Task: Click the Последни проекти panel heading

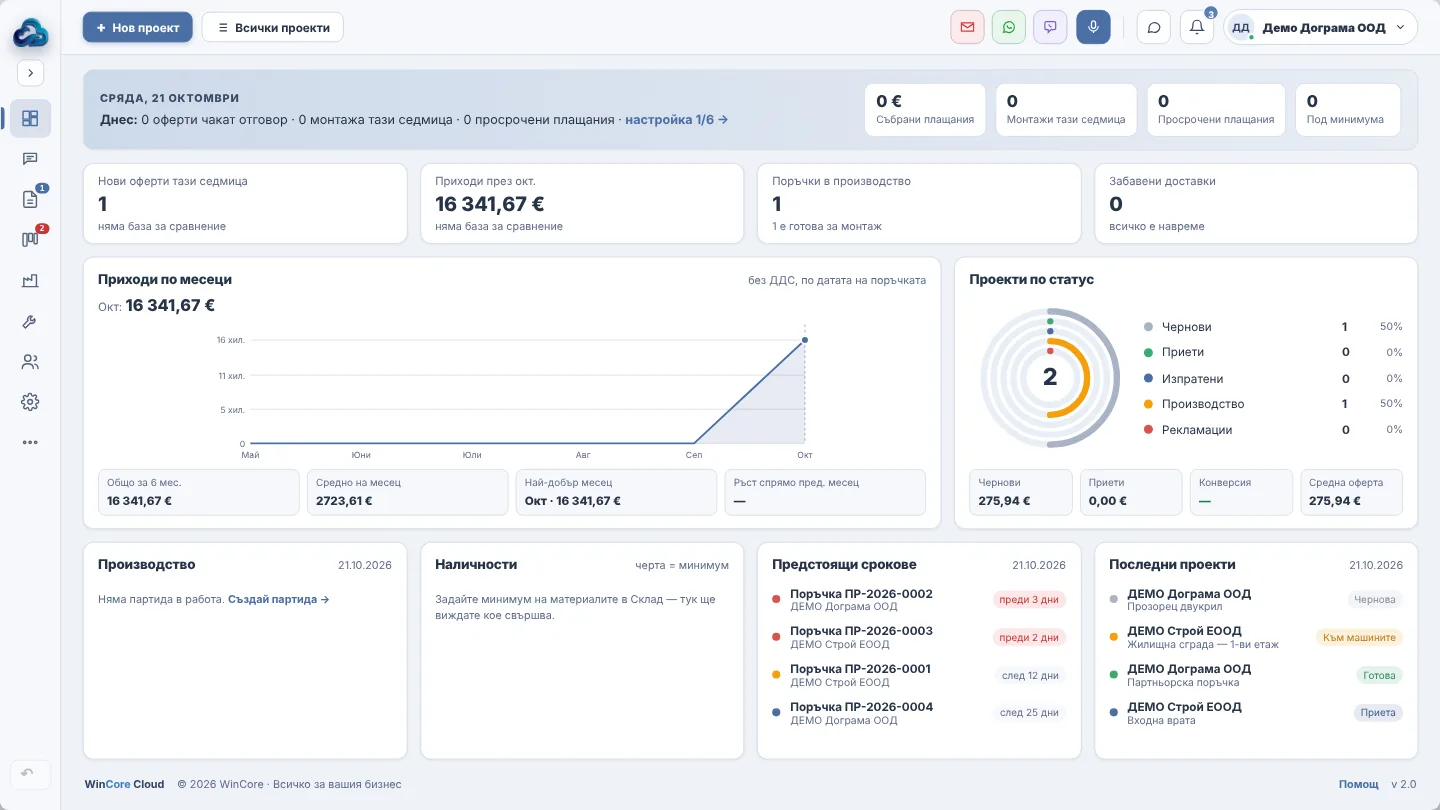Action: tap(1172, 565)
